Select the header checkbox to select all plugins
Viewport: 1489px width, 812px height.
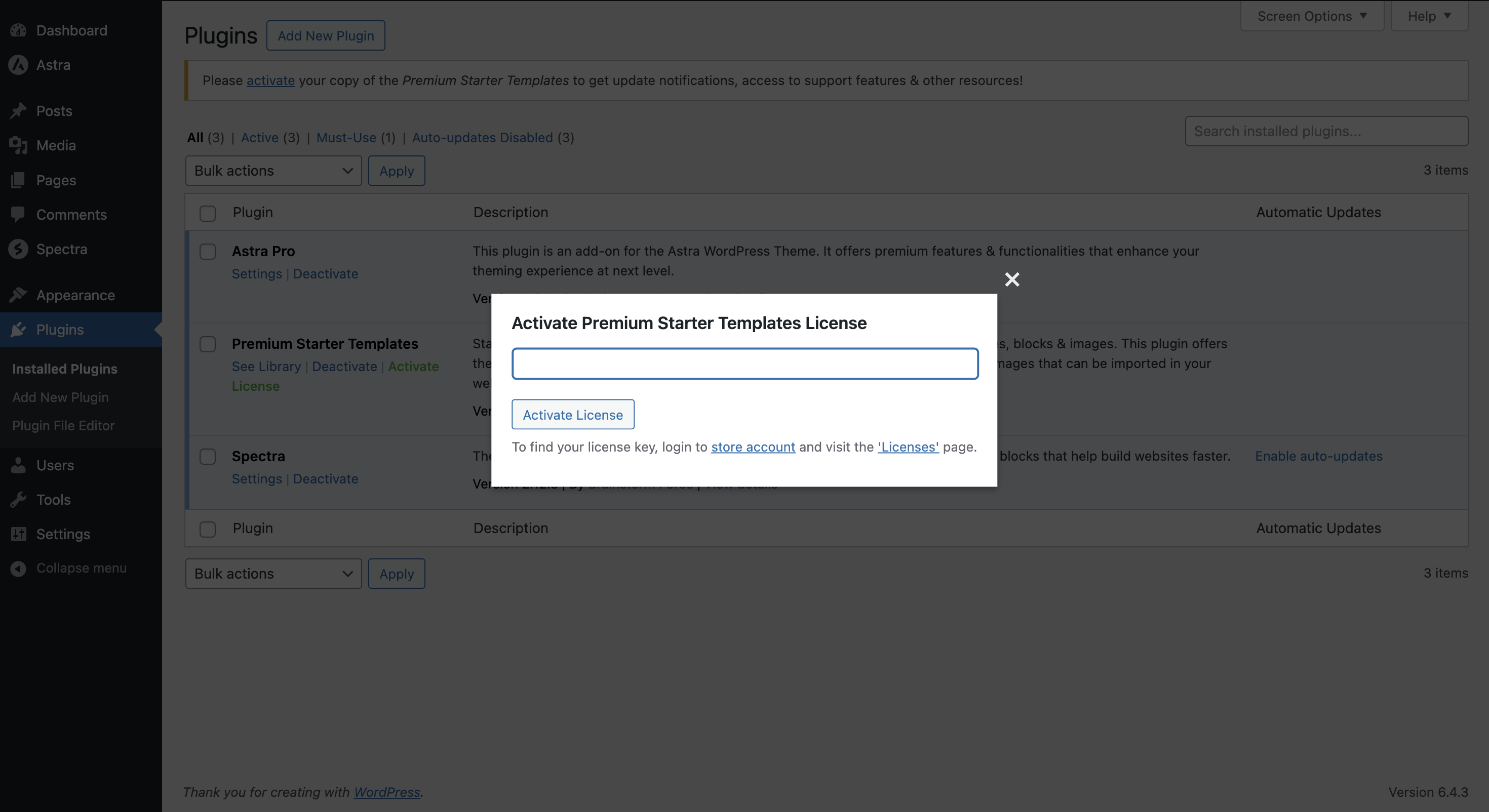pos(208,213)
